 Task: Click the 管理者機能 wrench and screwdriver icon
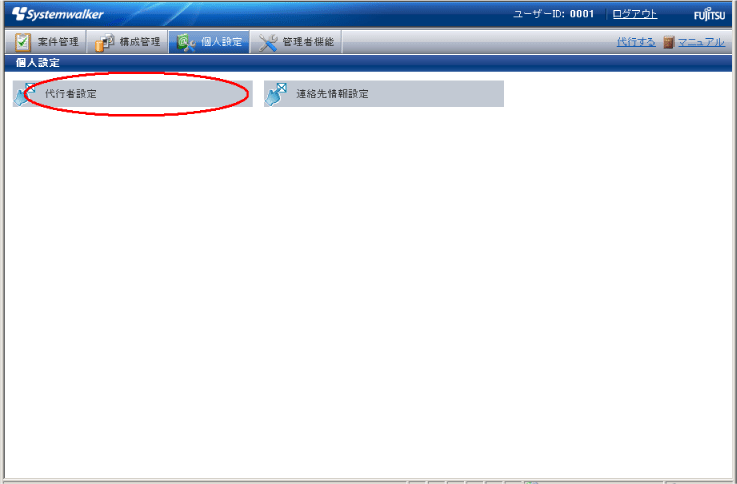pos(268,42)
